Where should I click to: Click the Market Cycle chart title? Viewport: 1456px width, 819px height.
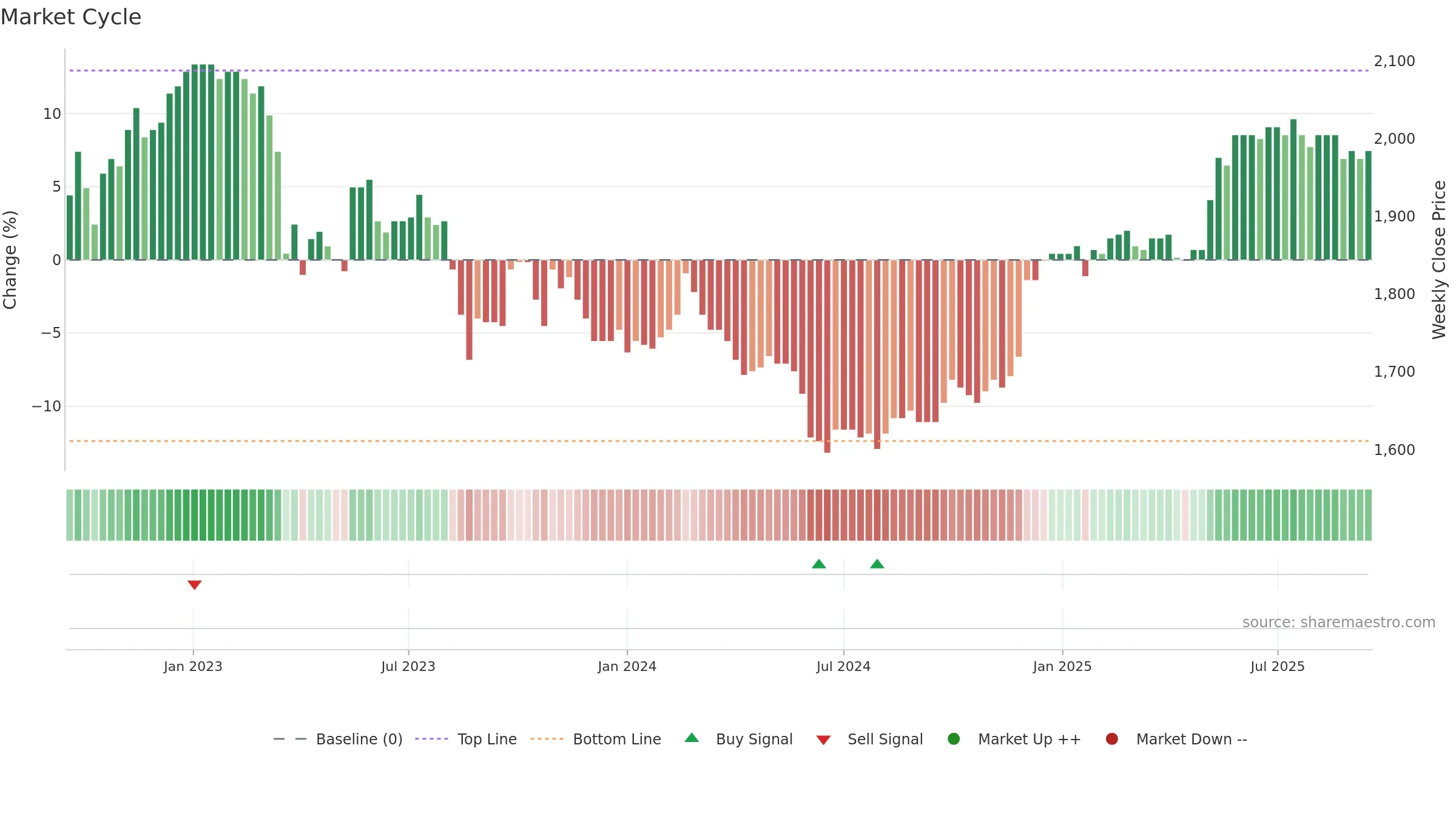[71, 17]
